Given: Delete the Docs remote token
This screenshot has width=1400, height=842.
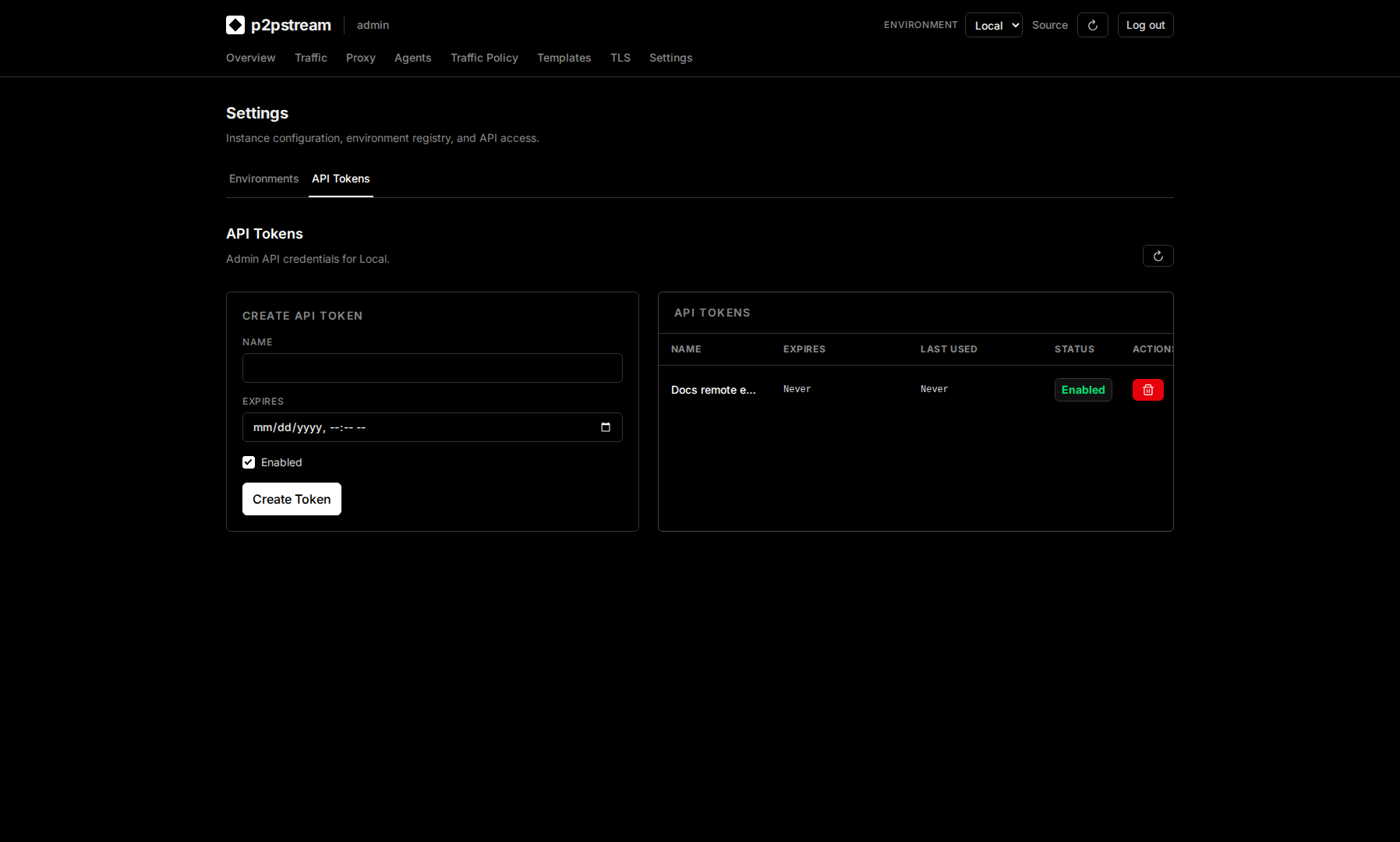Looking at the screenshot, I should 1148,390.
